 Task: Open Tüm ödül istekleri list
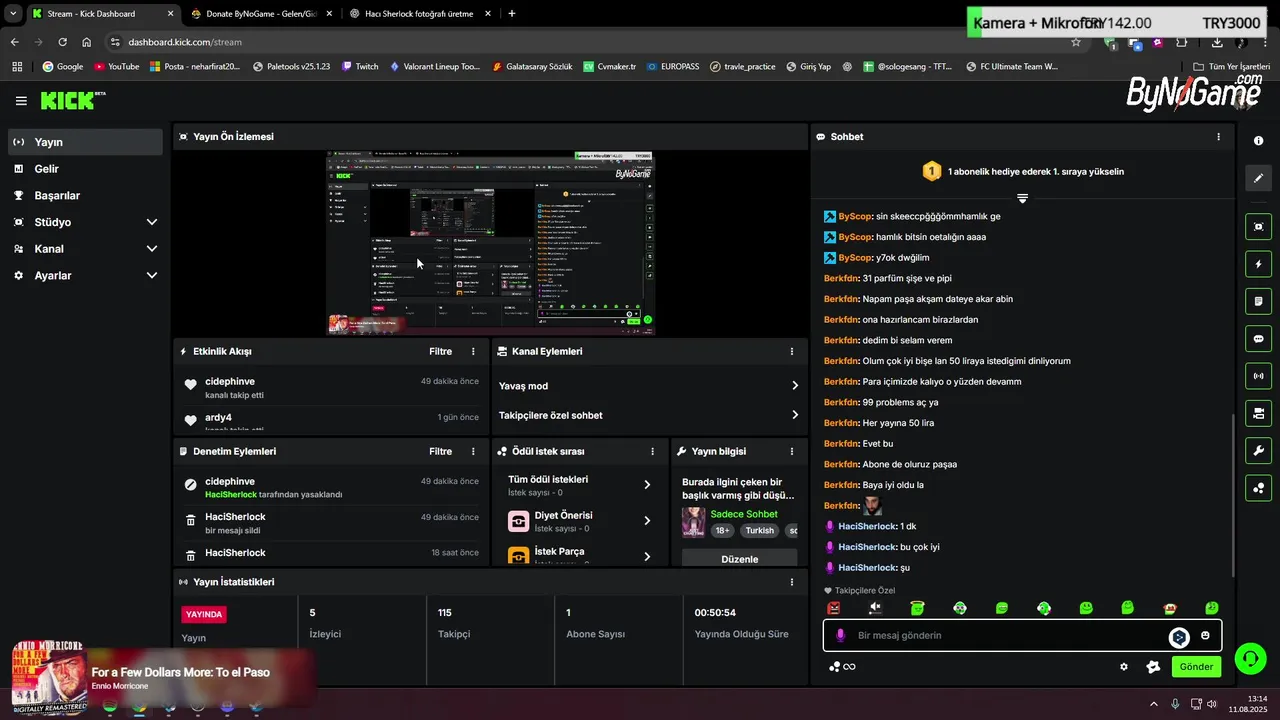(580, 485)
